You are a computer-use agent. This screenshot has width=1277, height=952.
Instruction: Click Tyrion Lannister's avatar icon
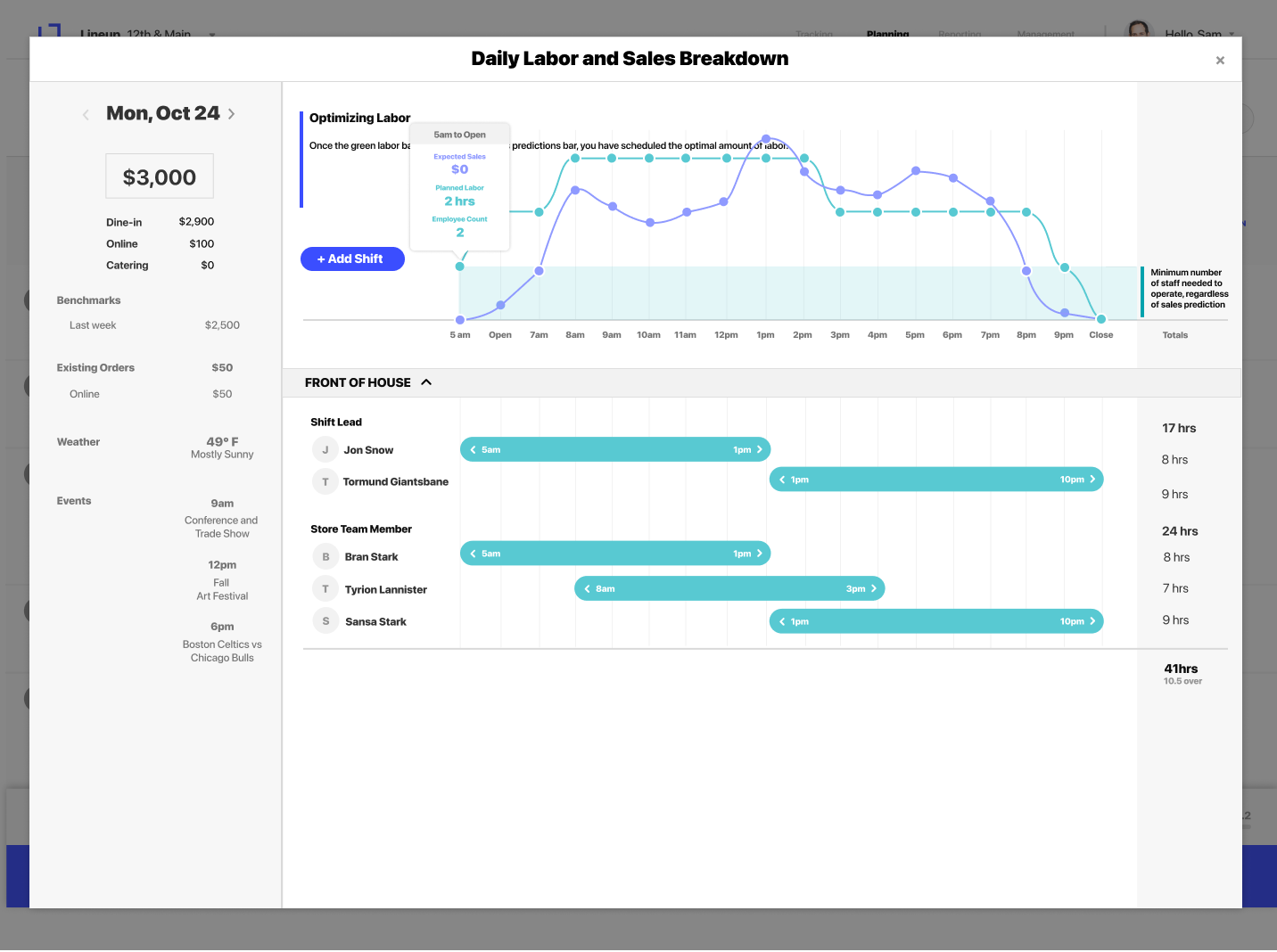[325, 589]
